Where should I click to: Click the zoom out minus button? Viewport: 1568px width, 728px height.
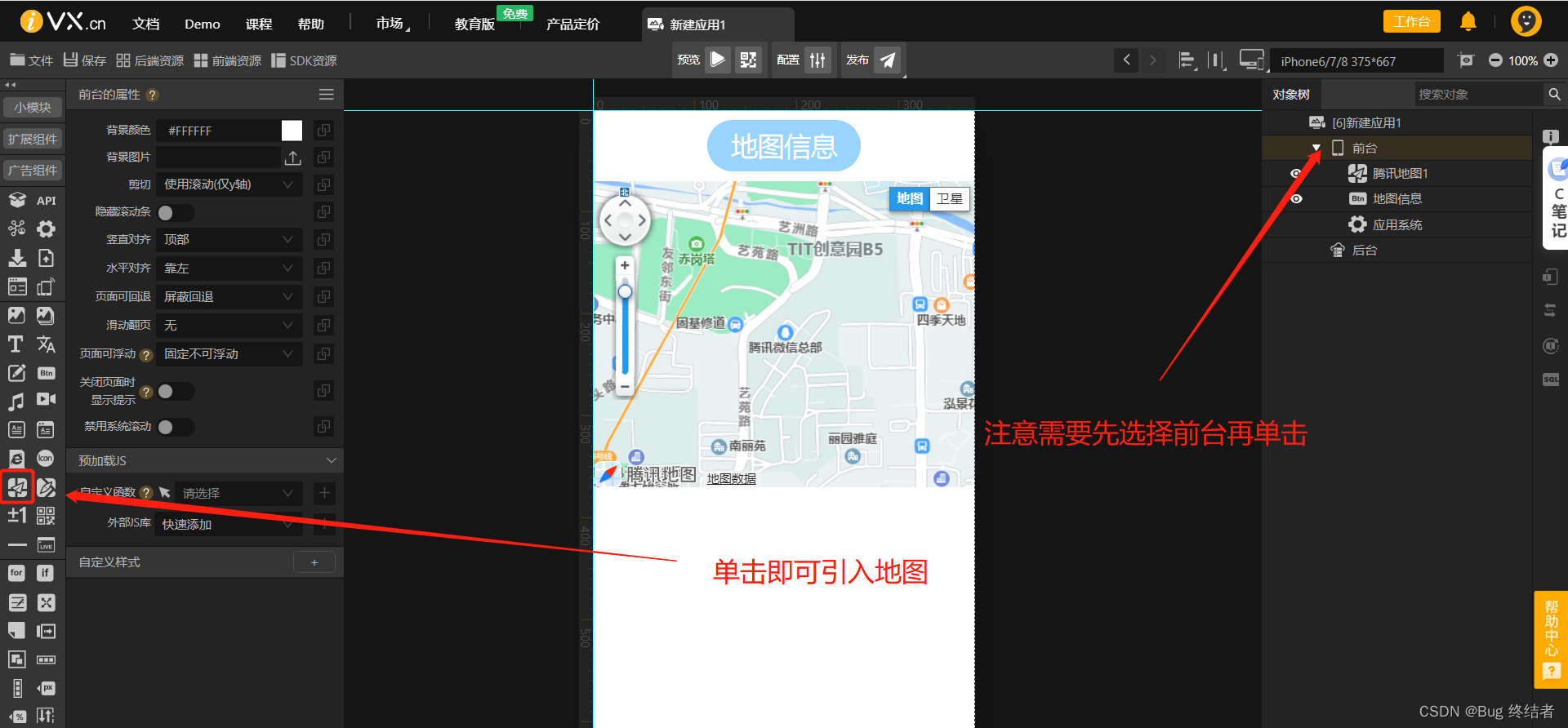point(1494,60)
